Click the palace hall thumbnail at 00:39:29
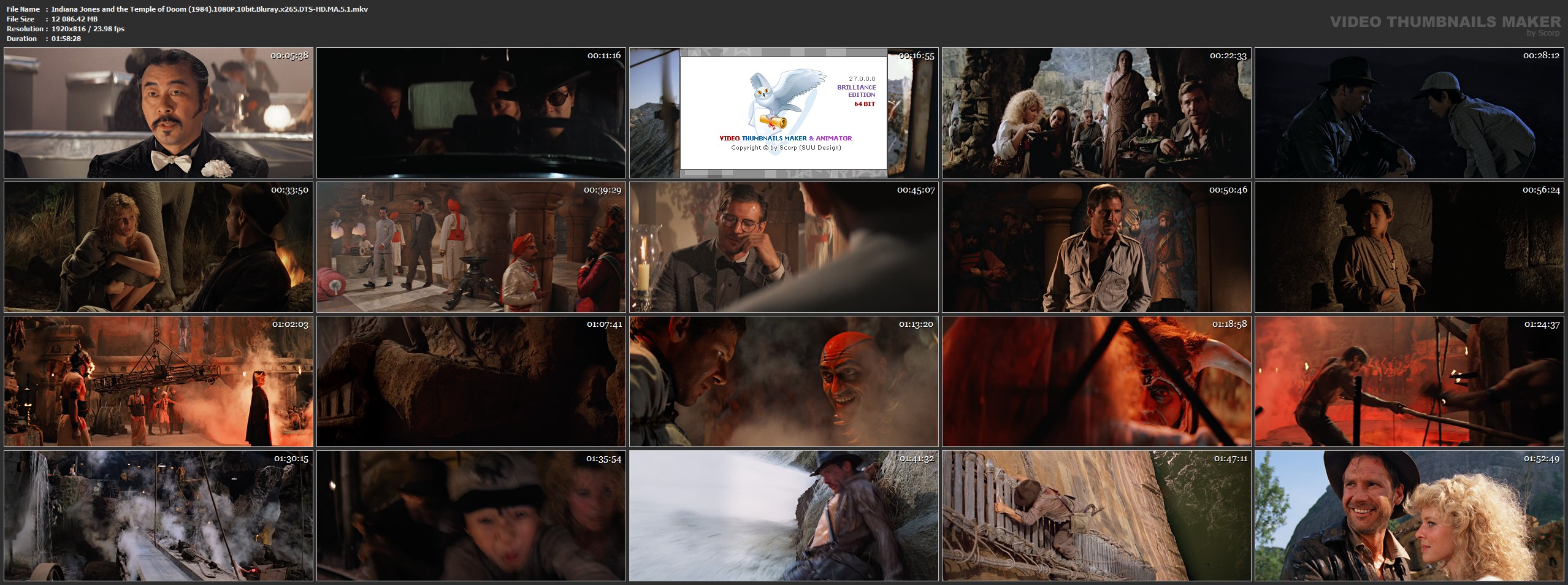The width and height of the screenshot is (1568, 585). [x=471, y=247]
